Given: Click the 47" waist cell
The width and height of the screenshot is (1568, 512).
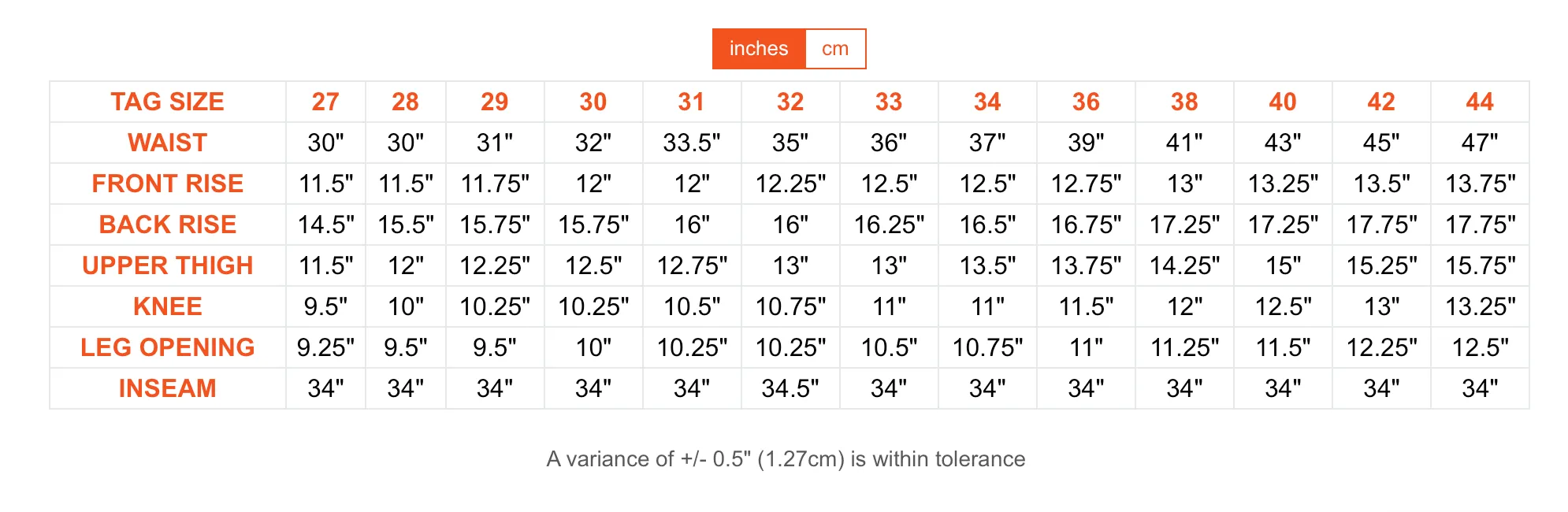Looking at the screenshot, I should coord(1480,143).
